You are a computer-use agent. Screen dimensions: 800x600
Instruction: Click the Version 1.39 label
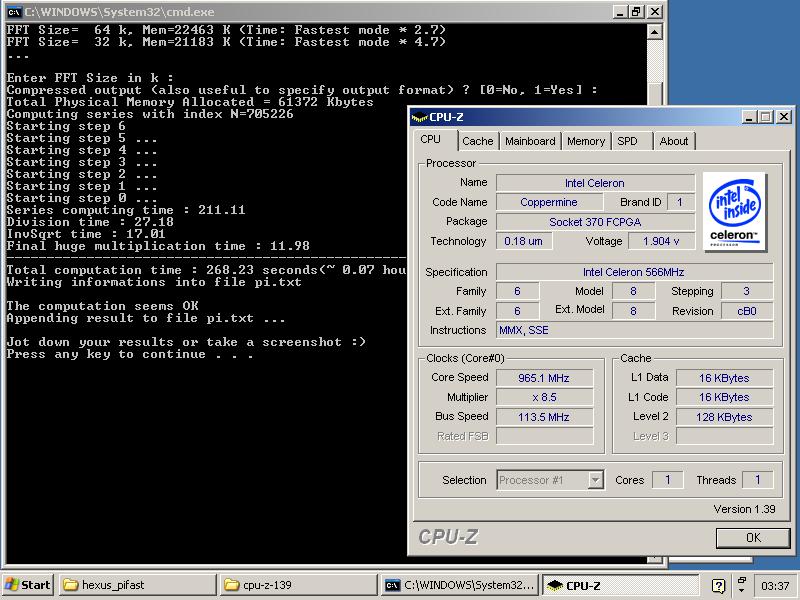pyautogui.click(x=744, y=509)
